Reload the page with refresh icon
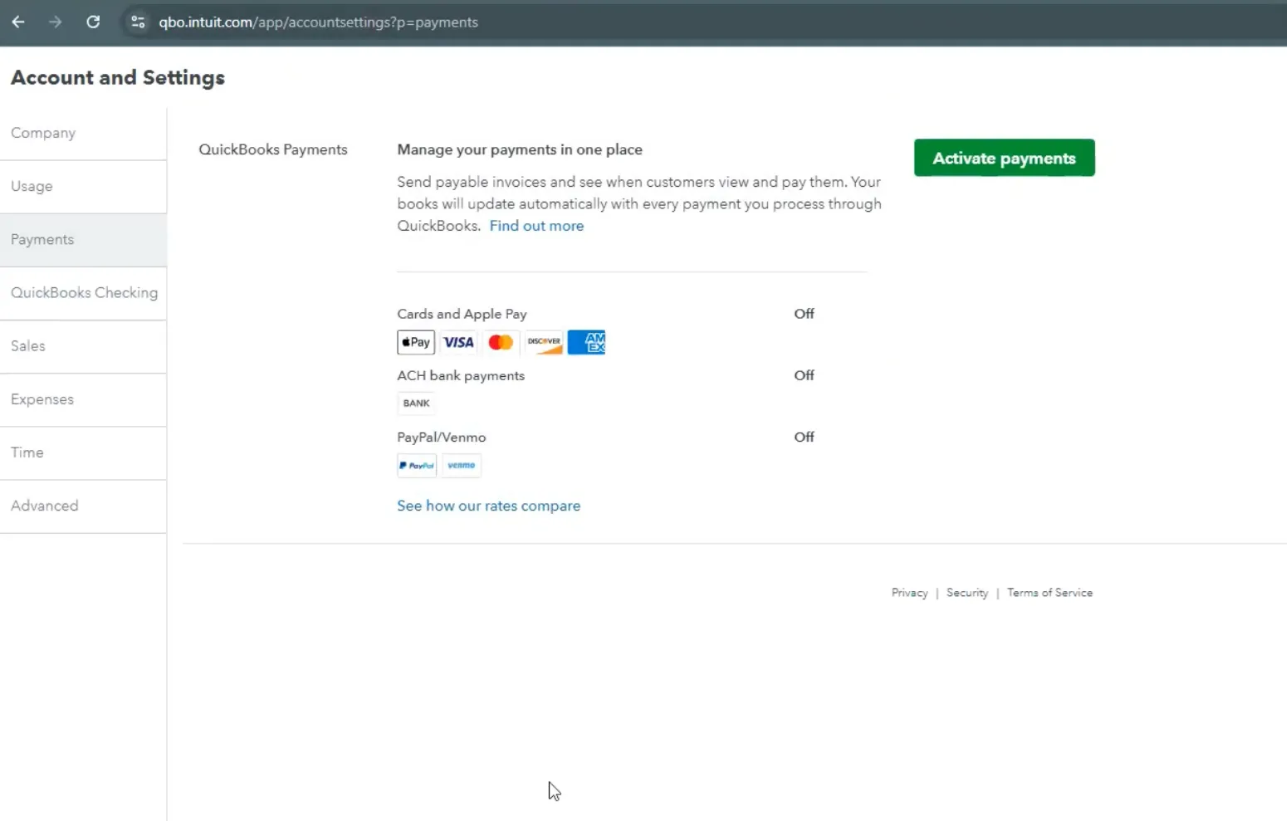The image size is (1287, 821). [x=93, y=22]
